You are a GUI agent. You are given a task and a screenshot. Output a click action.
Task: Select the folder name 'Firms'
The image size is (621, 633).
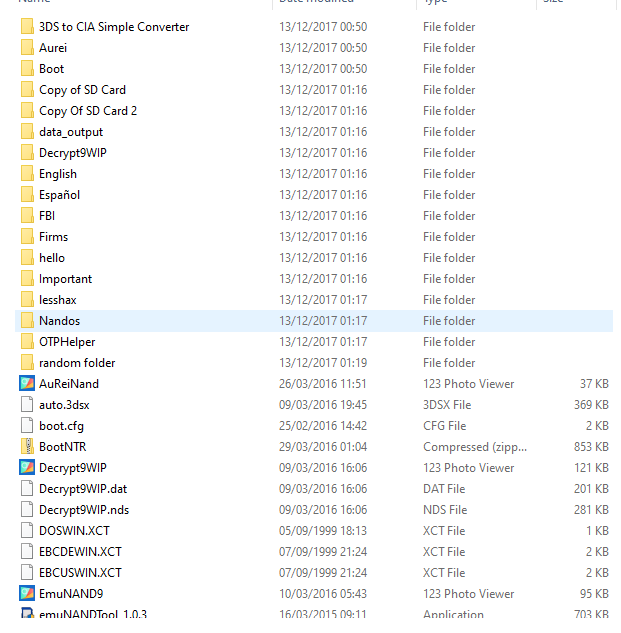point(54,237)
